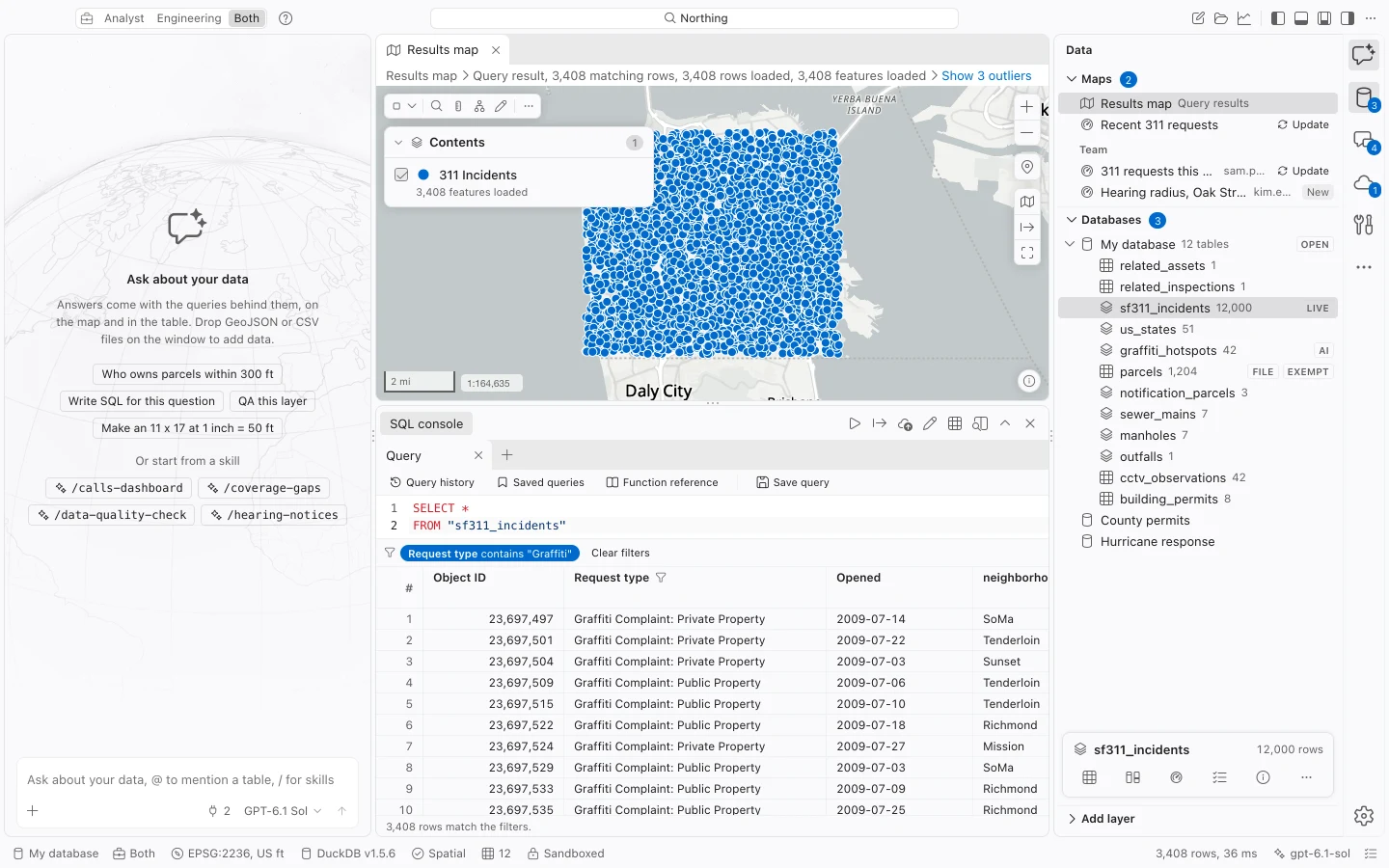The height and width of the screenshot is (868, 1389).
Task: Zoom in on the map with plus button
Action: [1027, 107]
